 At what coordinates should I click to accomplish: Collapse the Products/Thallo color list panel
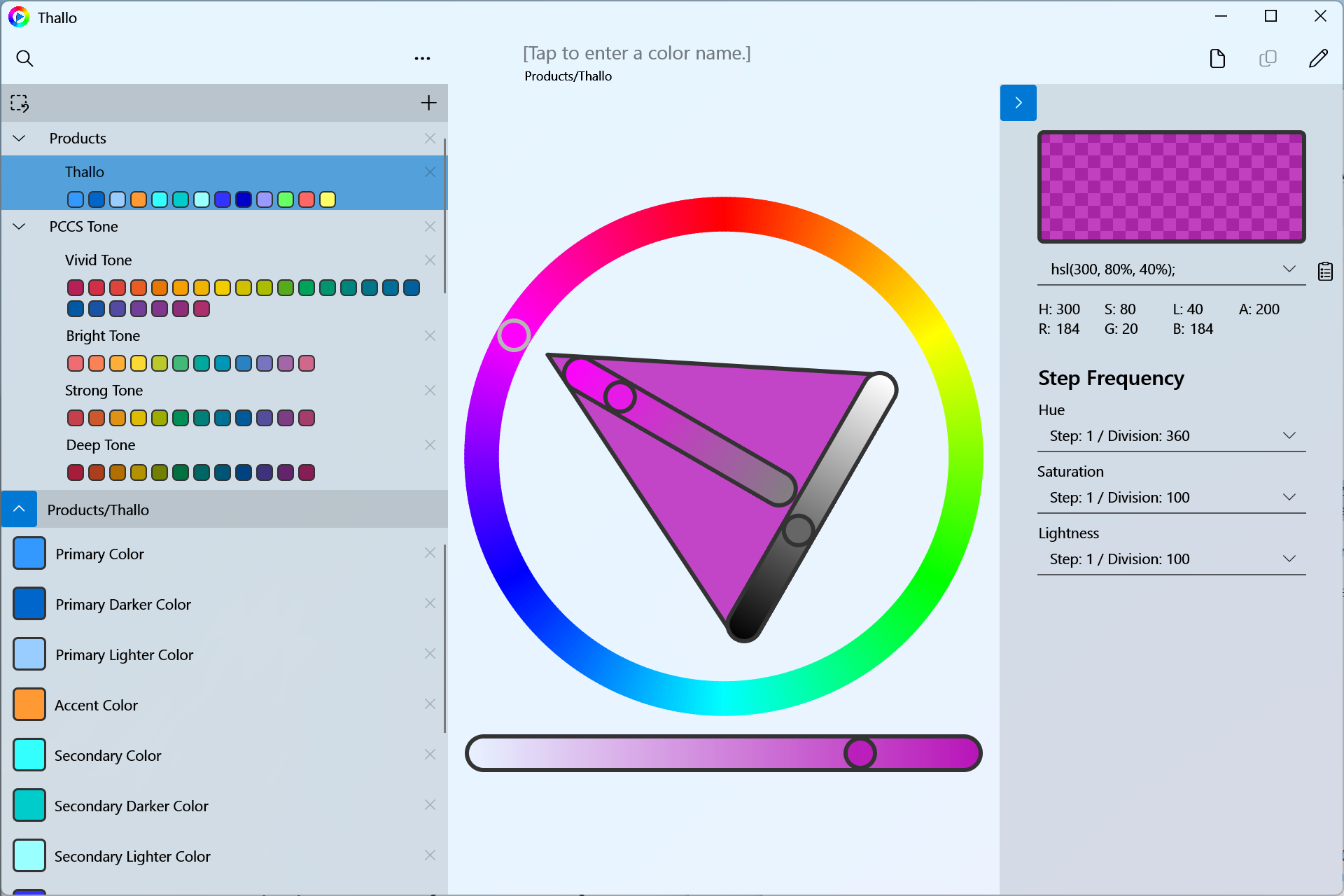[19, 509]
